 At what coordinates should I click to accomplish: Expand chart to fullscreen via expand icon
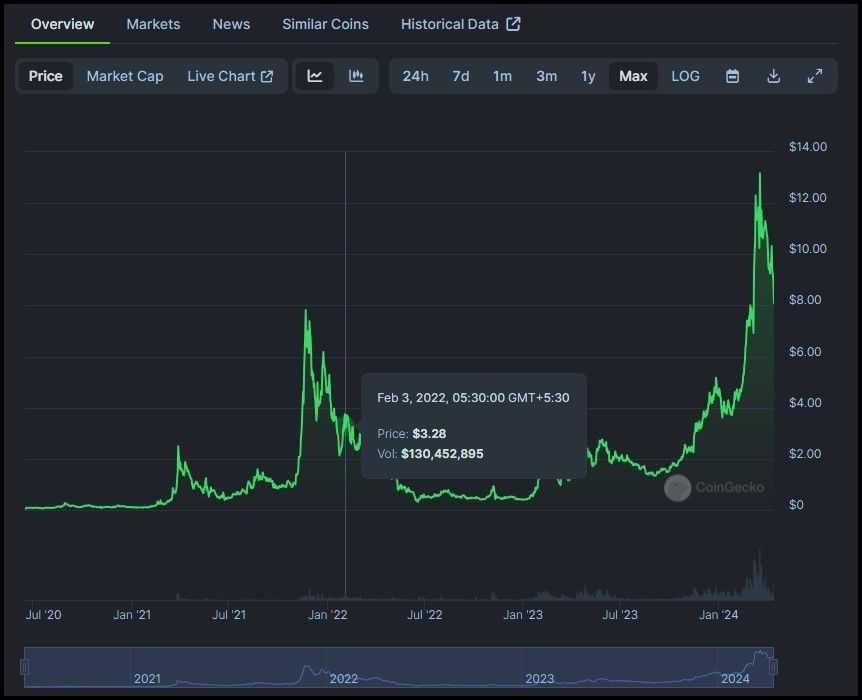click(814, 75)
